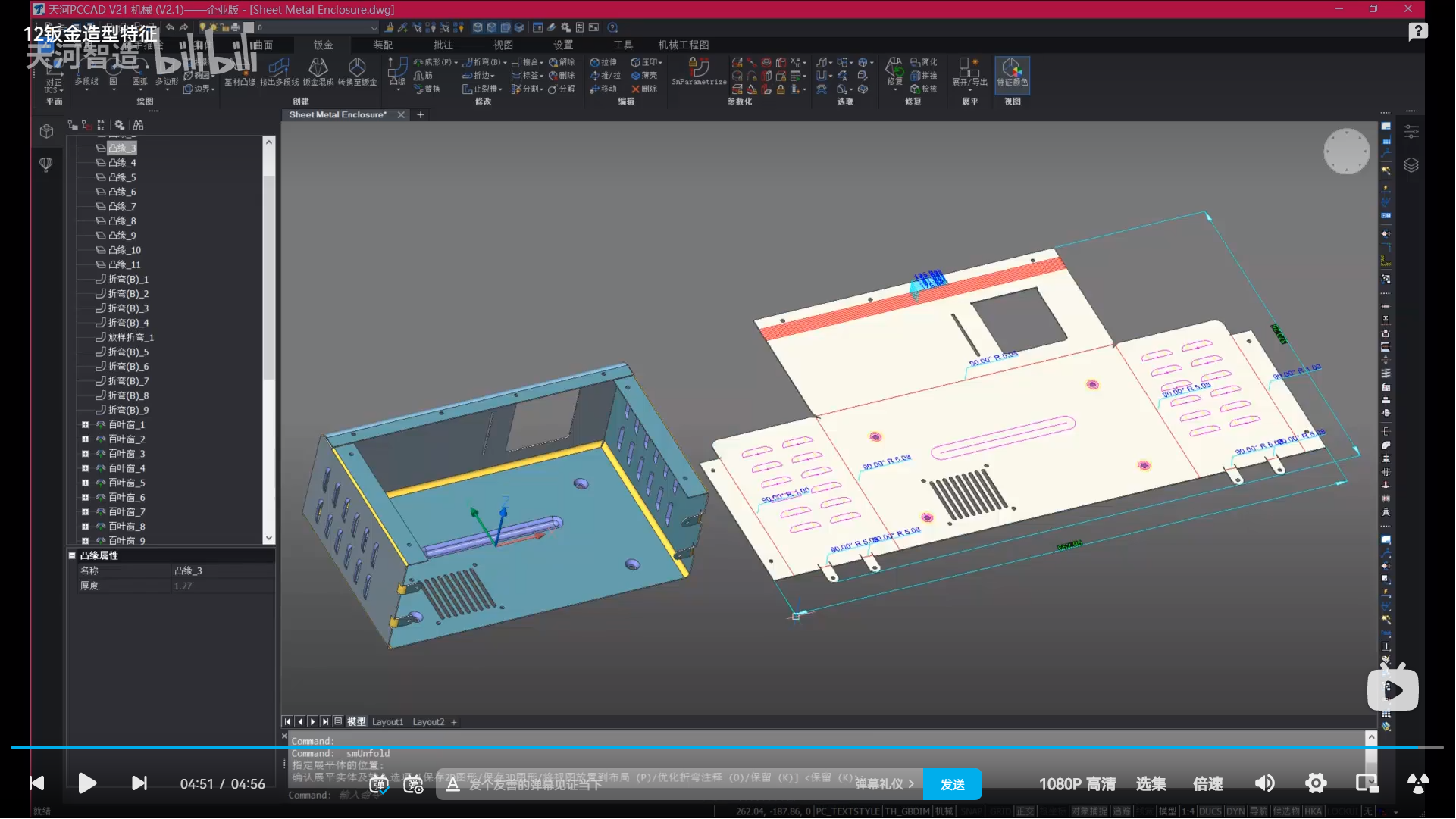Click the help question mark speech icon

(1417, 32)
